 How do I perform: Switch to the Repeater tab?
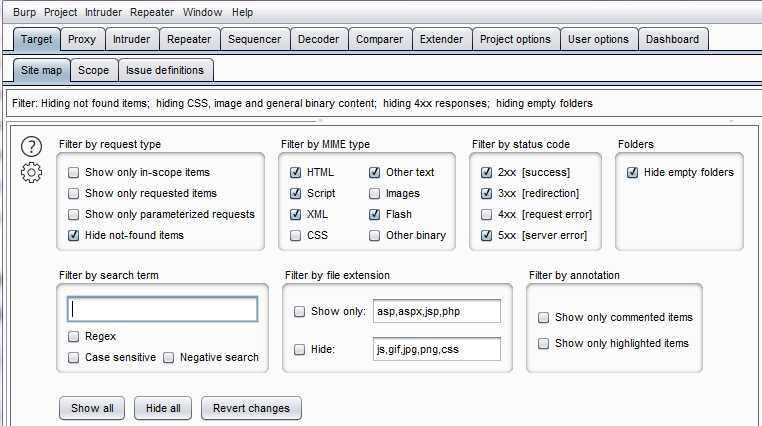coord(189,39)
